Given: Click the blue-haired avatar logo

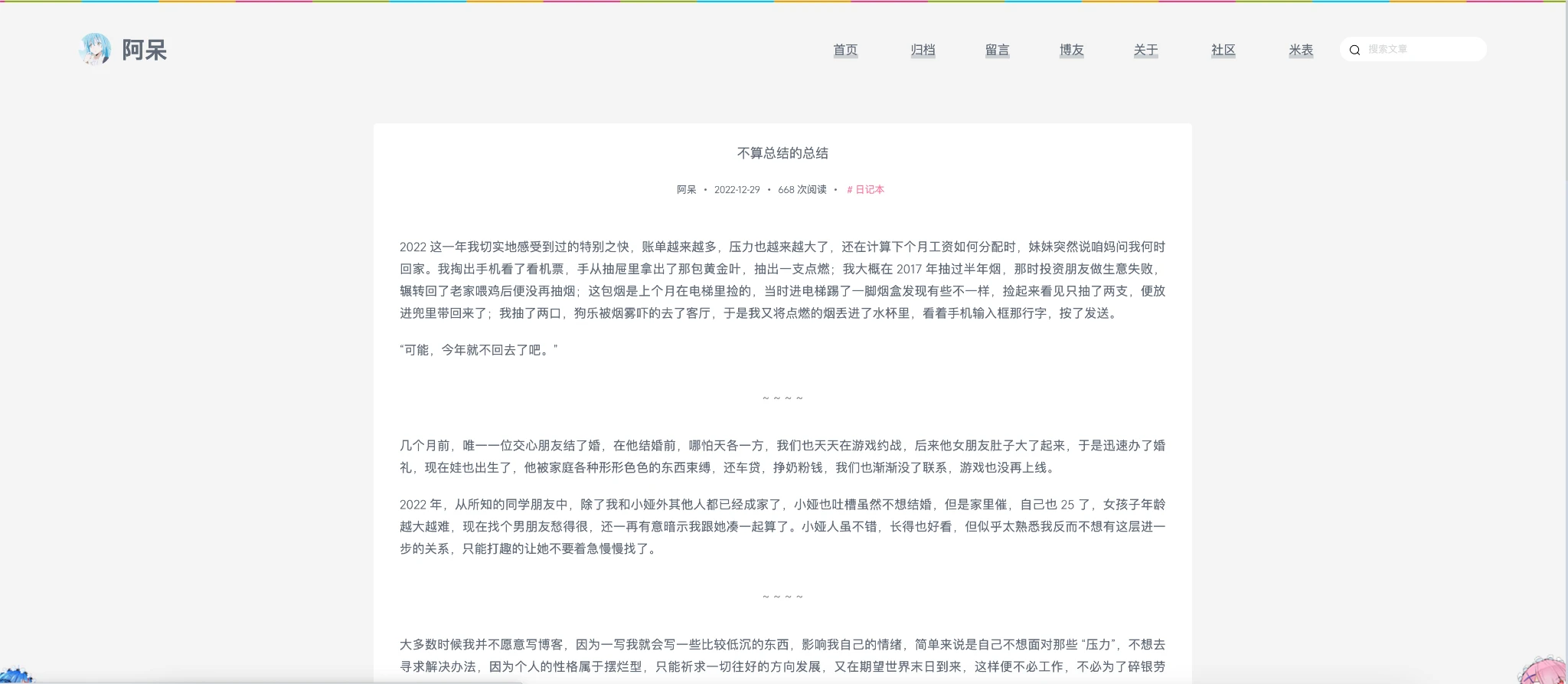Looking at the screenshot, I should point(95,49).
